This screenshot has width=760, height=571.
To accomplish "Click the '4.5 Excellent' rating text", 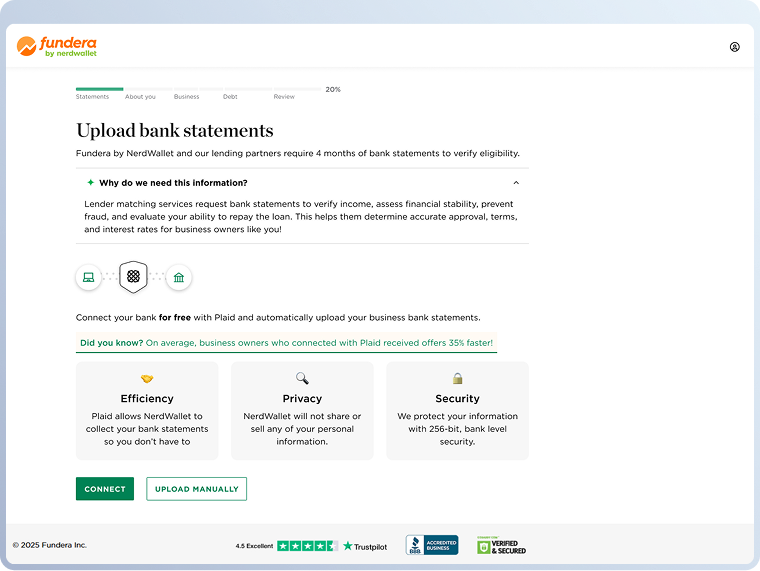I will [x=254, y=546].
